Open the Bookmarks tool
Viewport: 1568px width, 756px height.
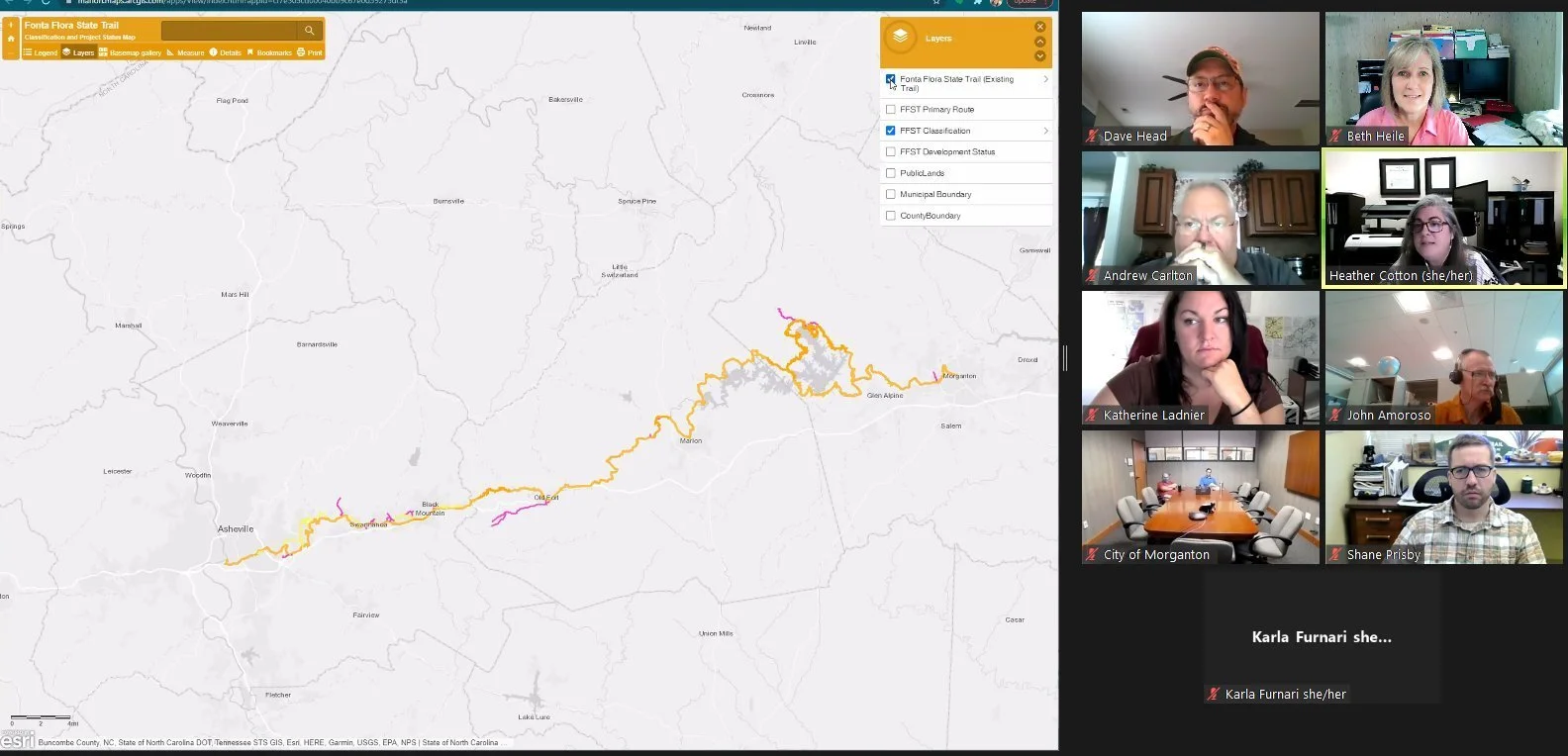[269, 52]
